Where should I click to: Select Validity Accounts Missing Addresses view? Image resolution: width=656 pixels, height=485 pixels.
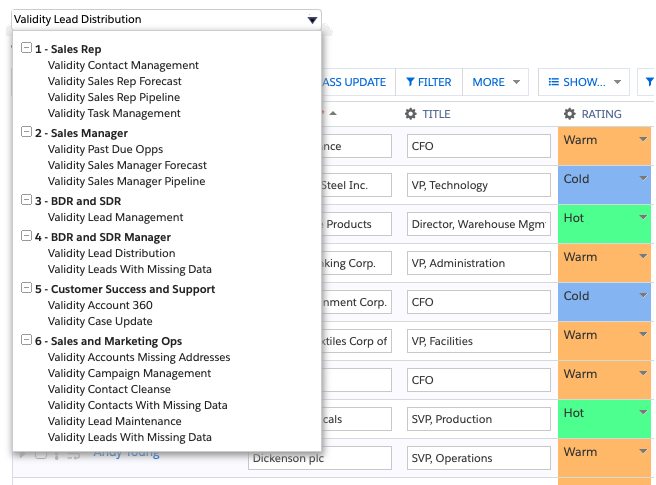(x=139, y=357)
